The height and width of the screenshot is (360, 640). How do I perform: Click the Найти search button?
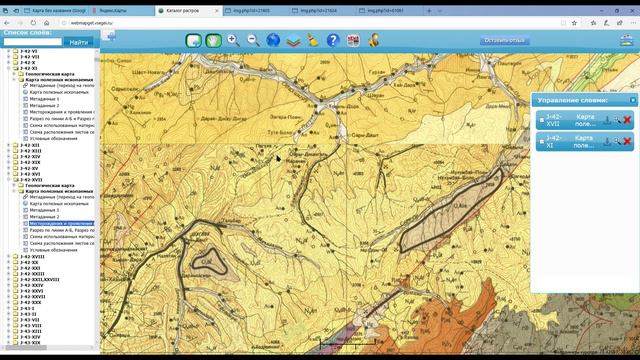(78, 42)
